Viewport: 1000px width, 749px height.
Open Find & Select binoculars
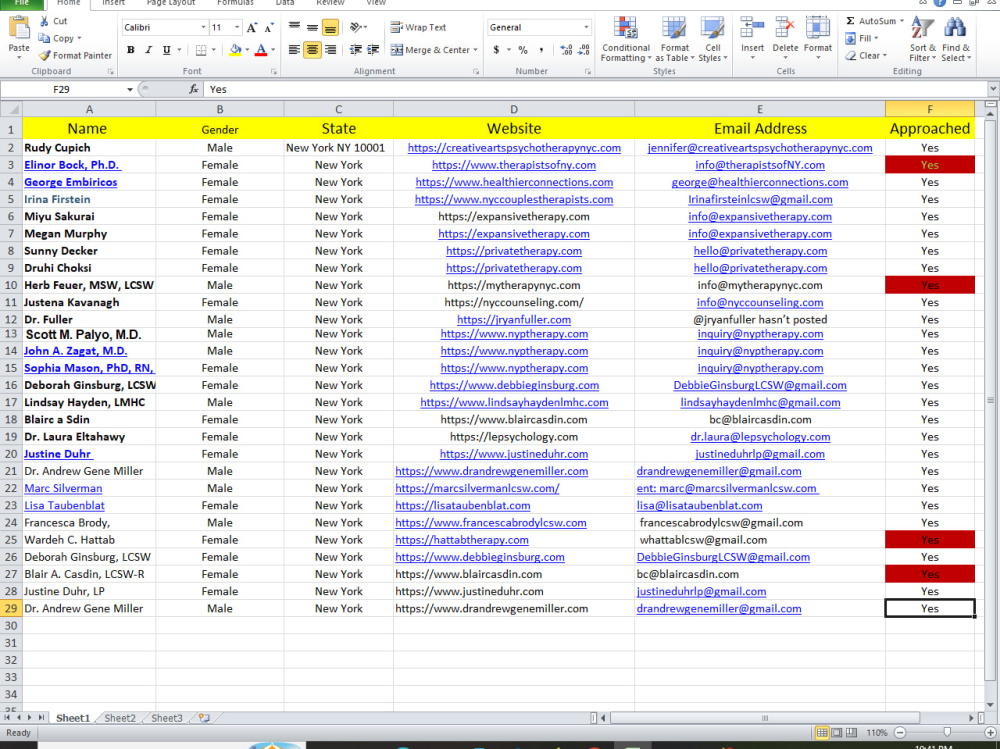pyautogui.click(x=955, y=38)
